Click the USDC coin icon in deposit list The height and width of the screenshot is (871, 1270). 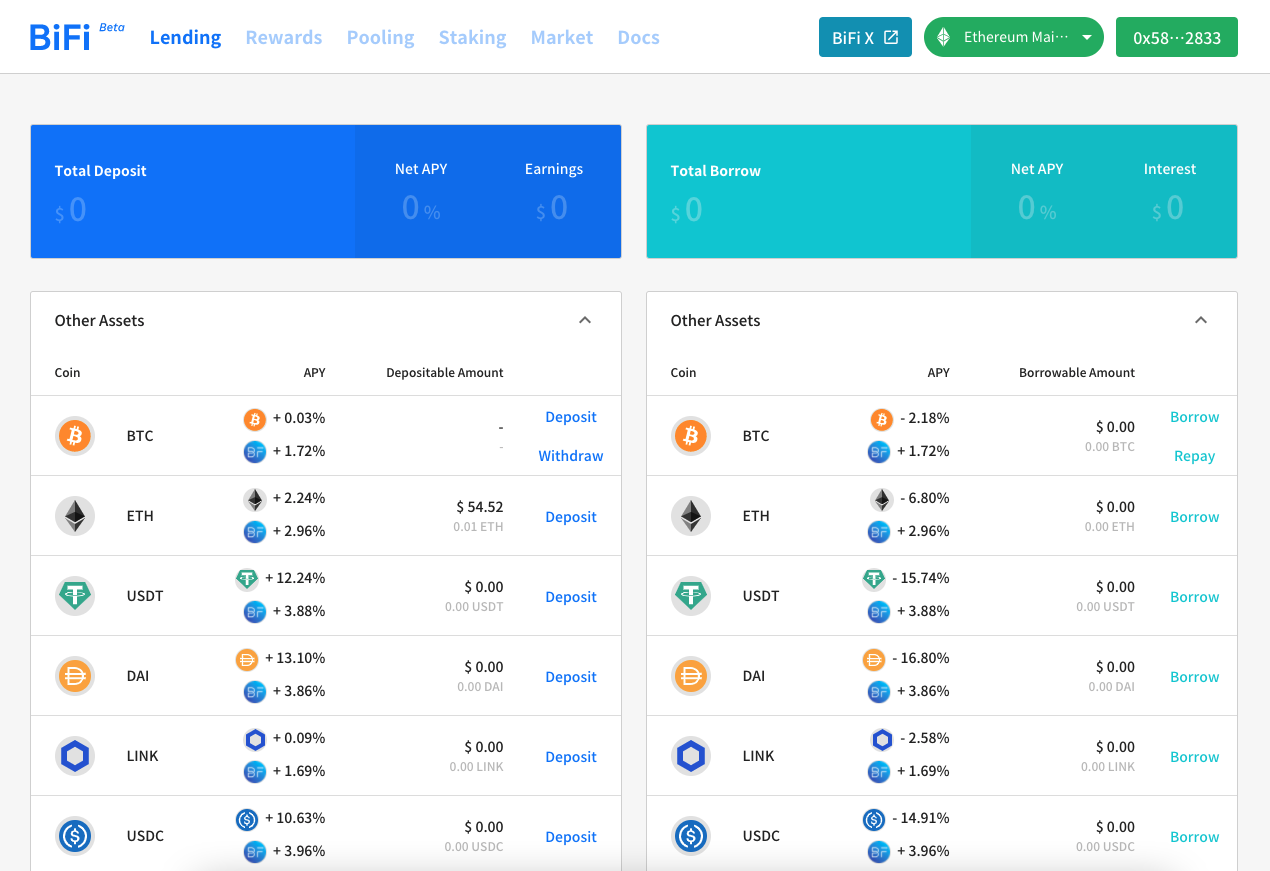click(x=75, y=836)
